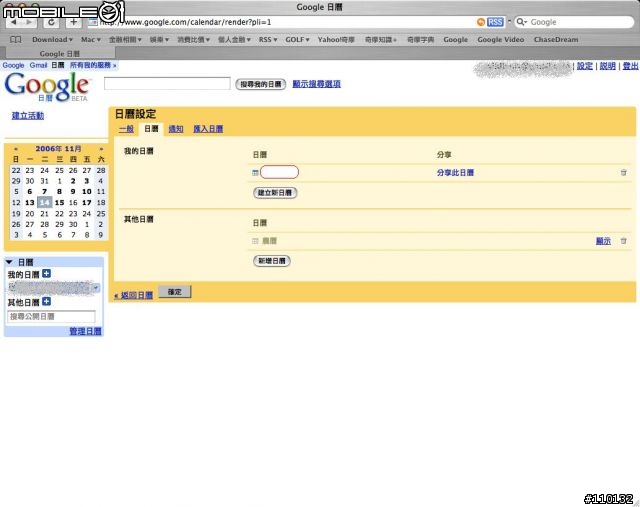Click the 2006年 11月 month heading

pos(58,149)
